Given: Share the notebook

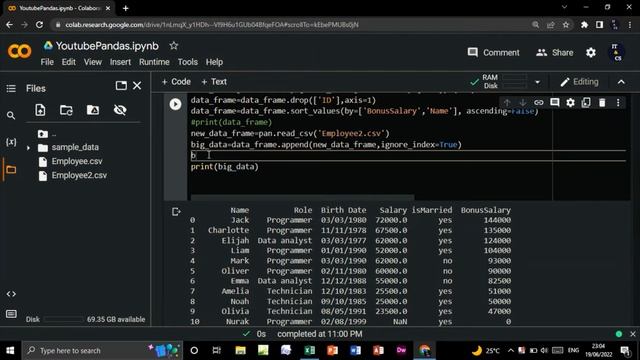Looking at the screenshot, I should tap(554, 53).
